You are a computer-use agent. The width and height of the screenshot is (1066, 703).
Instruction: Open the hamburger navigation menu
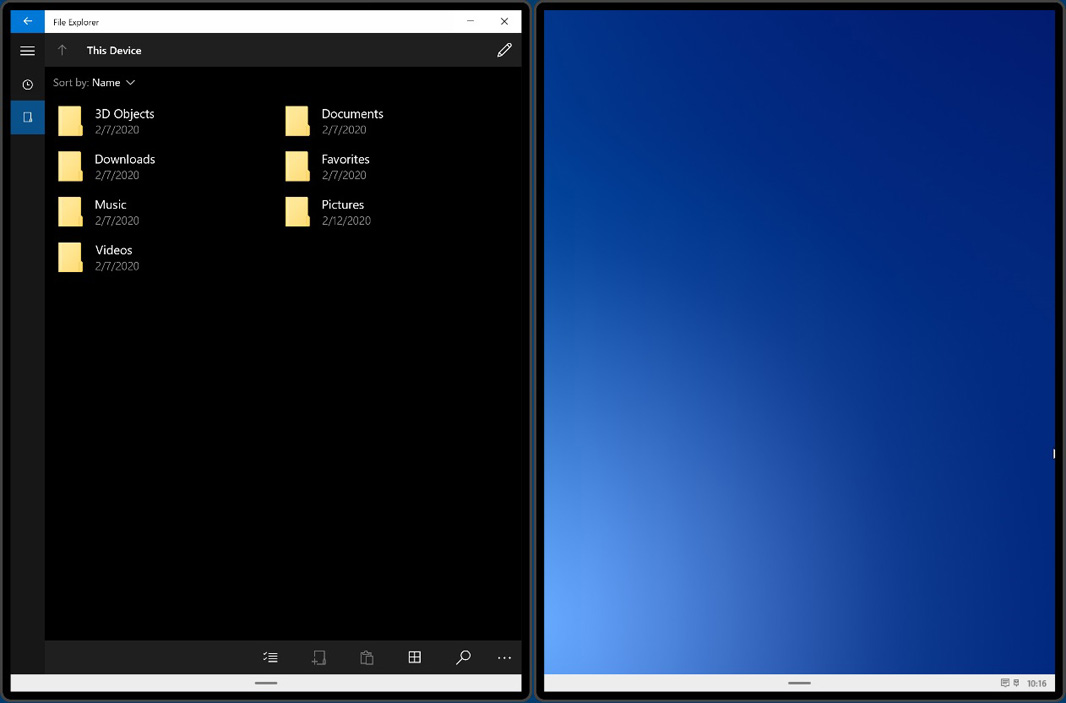(27, 51)
